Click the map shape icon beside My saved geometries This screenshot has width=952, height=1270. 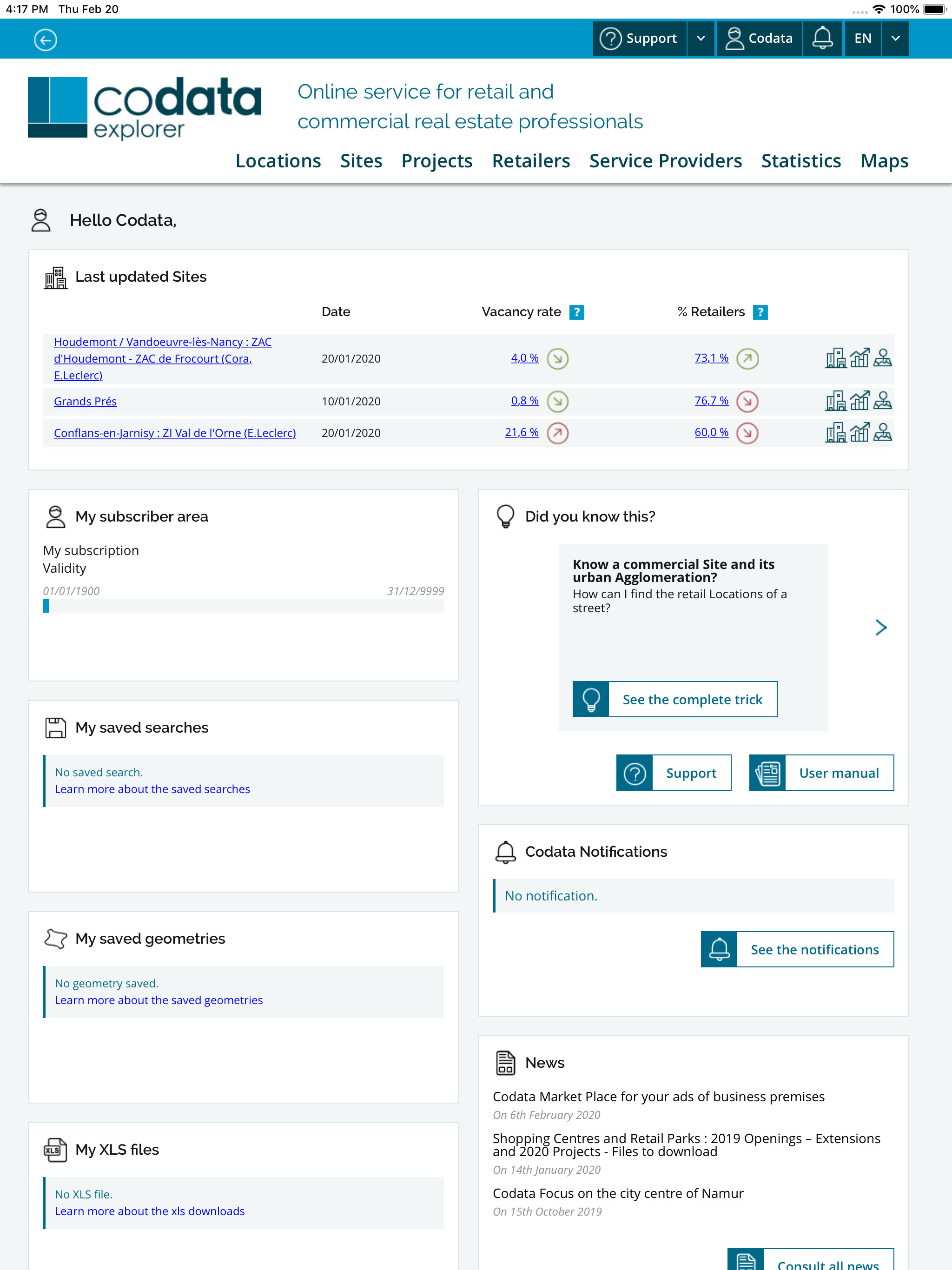coord(56,939)
